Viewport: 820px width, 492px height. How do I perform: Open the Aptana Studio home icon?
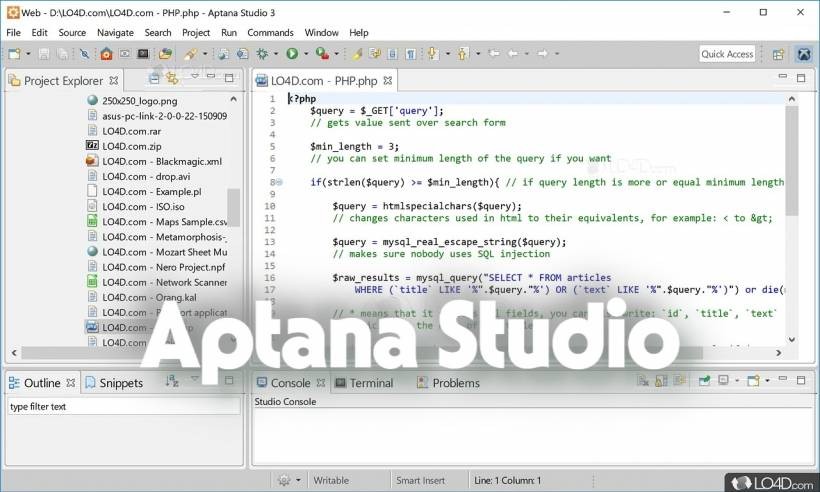coord(106,54)
